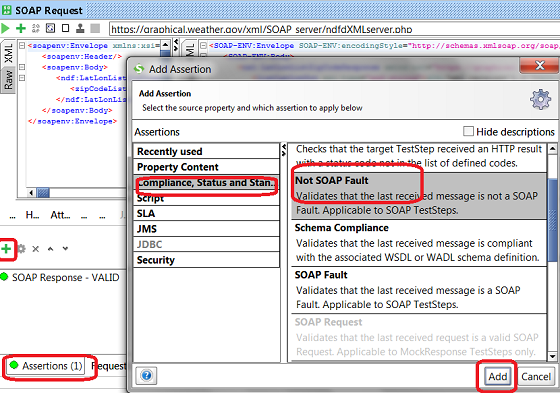The width and height of the screenshot is (560, 393).
Task: Select the Property Content assertion category
Action: [x=206, y=167]
